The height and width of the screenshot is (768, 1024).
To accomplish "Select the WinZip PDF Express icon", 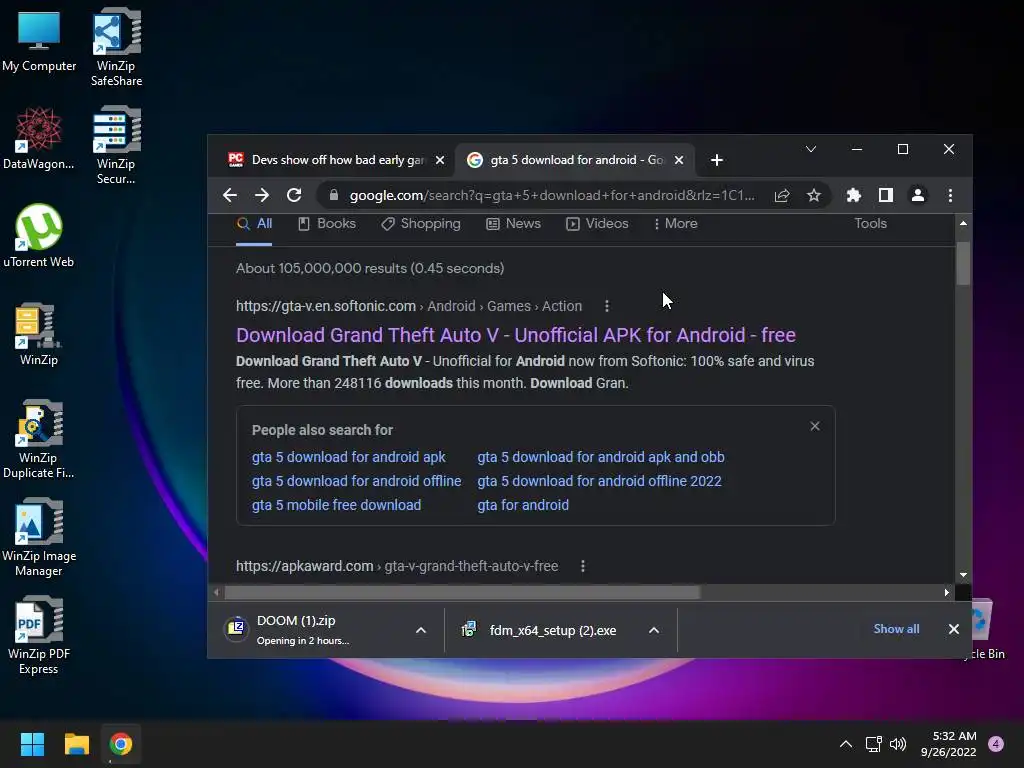I will 39,635.
